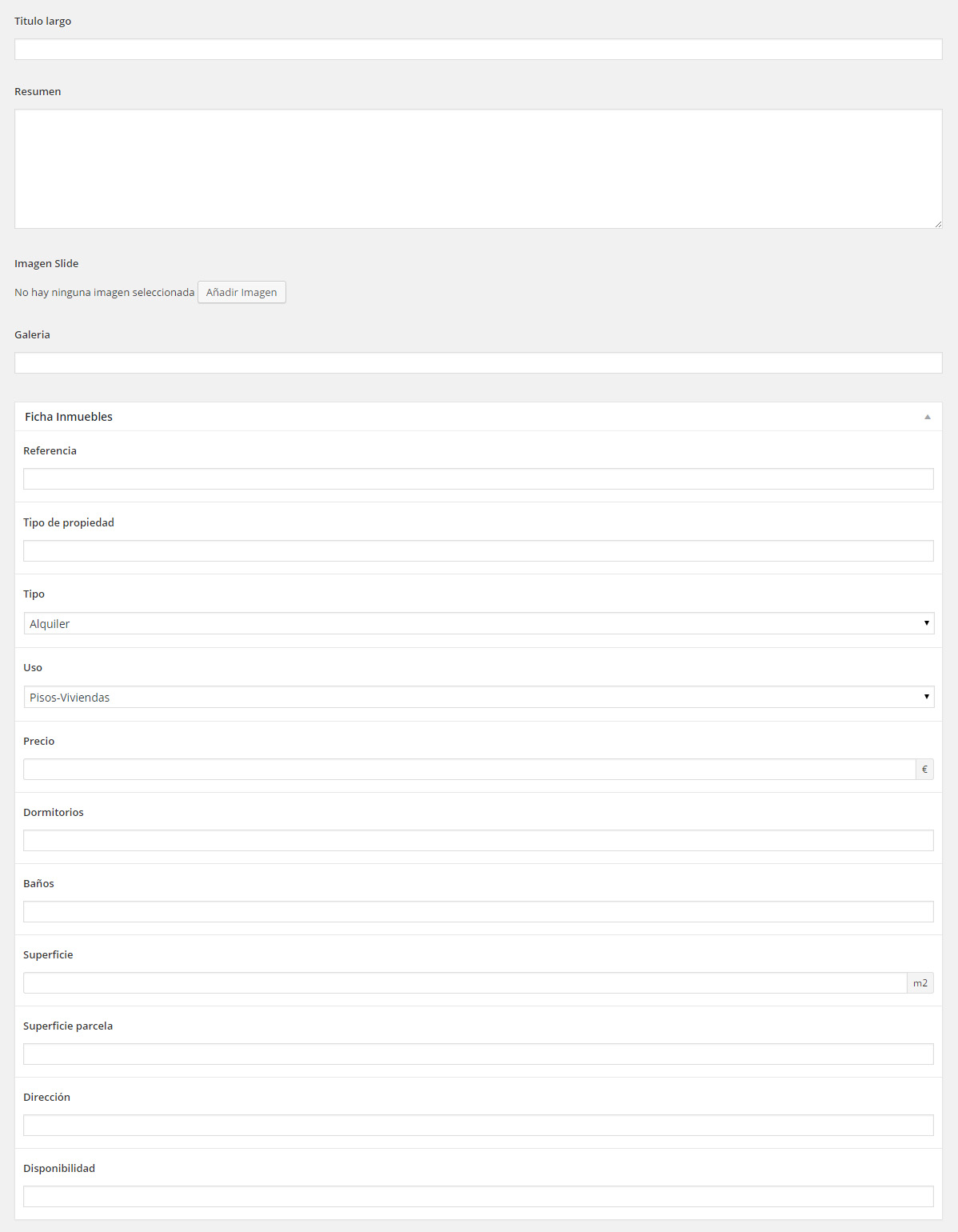Focus the Dormitorios input field
Screen dimensions: 958x1232
click(478, 841)
